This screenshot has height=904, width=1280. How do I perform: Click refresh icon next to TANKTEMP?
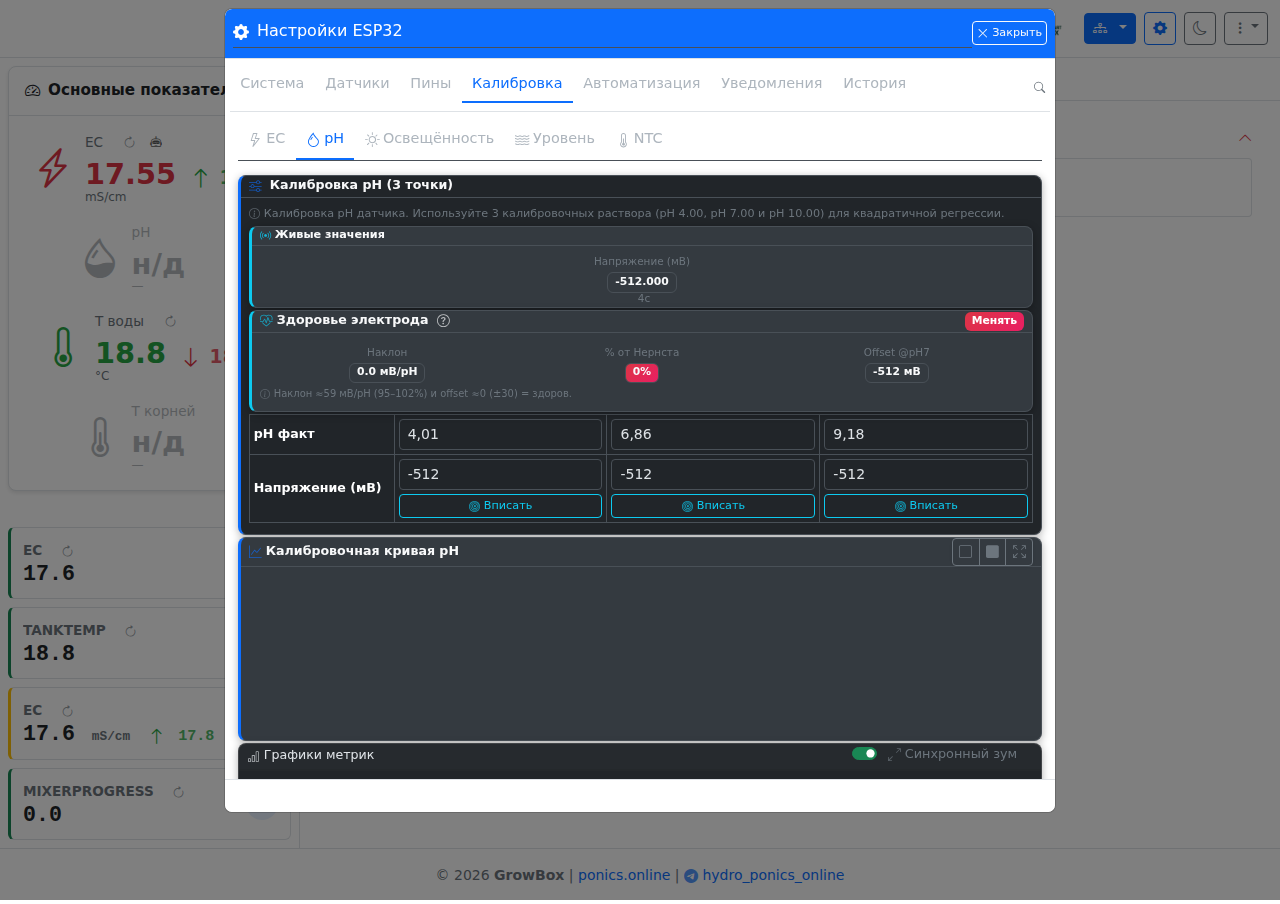pyautogui.click(x=130, y=631)
